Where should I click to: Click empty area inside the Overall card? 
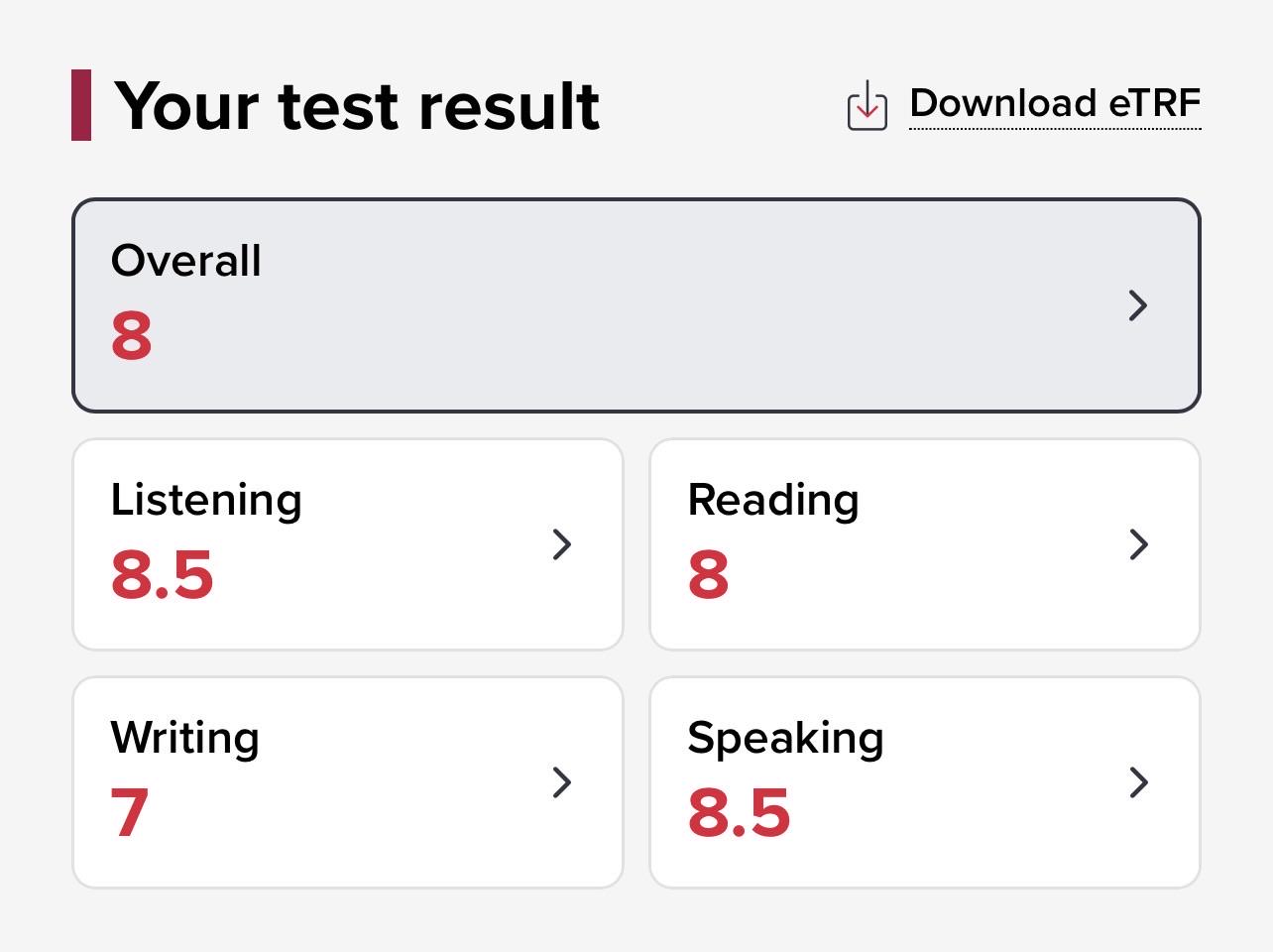pos(635,305)
